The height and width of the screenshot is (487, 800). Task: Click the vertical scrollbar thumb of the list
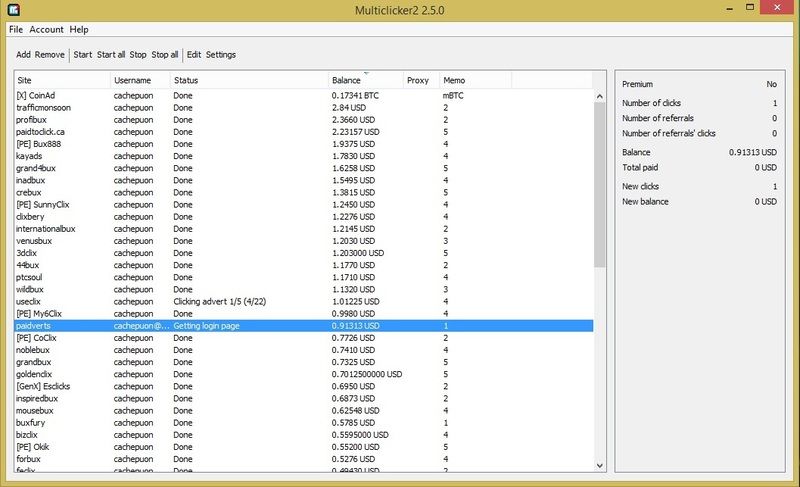(599, 184)
